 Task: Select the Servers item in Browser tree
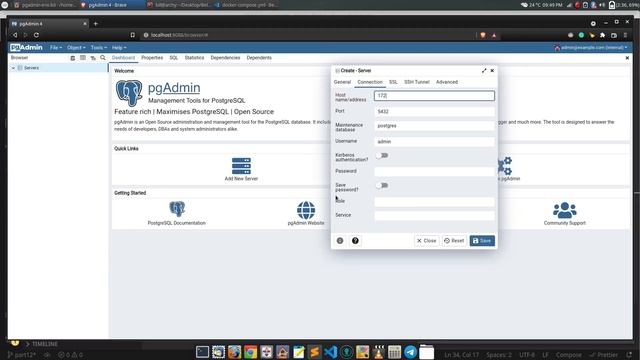point(31,68)
